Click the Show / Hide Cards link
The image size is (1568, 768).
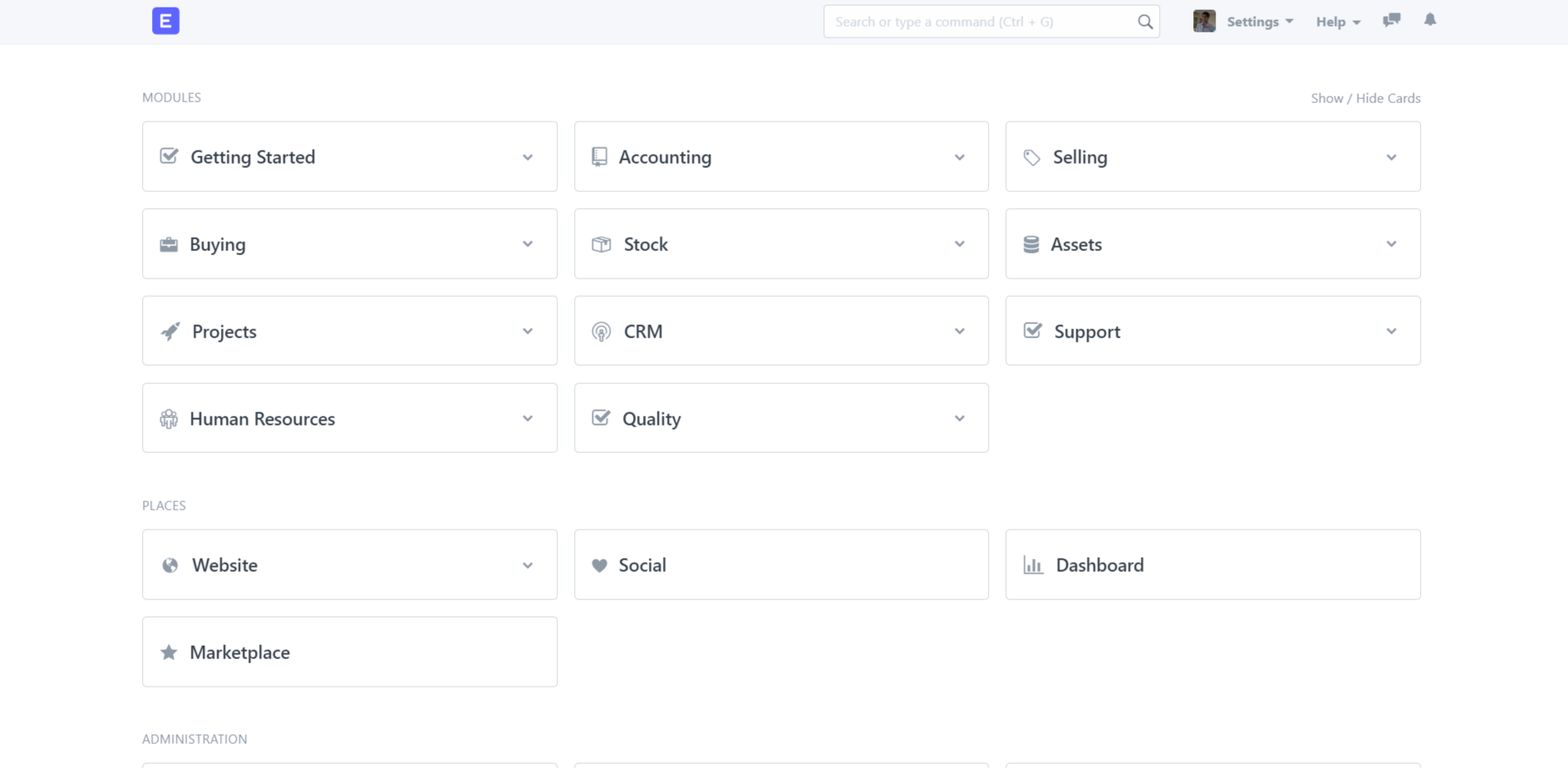click(x=1365, y=98)
